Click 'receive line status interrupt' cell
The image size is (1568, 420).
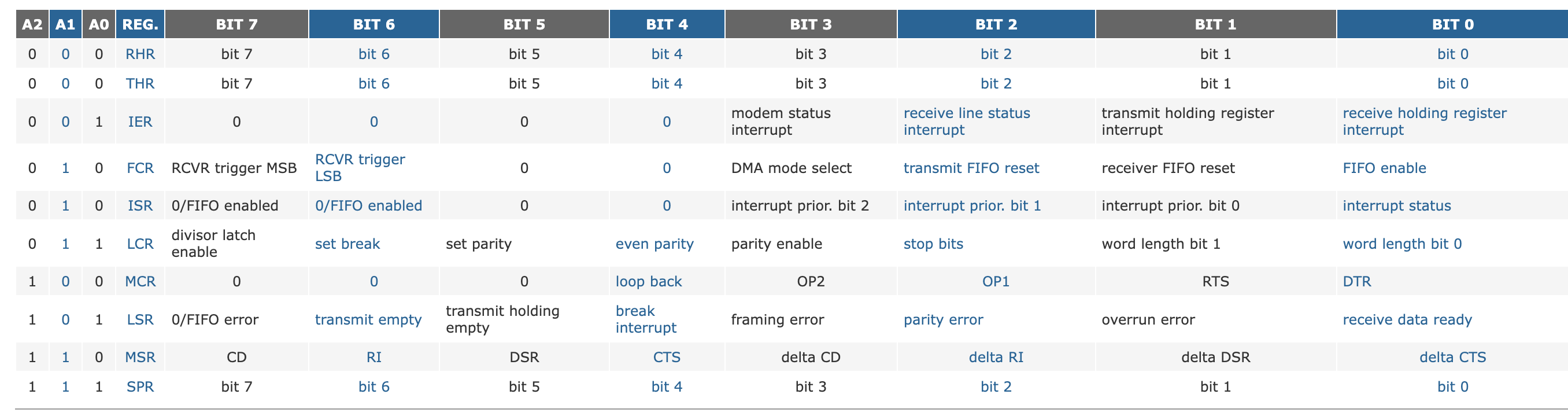(x=967, y=121)
